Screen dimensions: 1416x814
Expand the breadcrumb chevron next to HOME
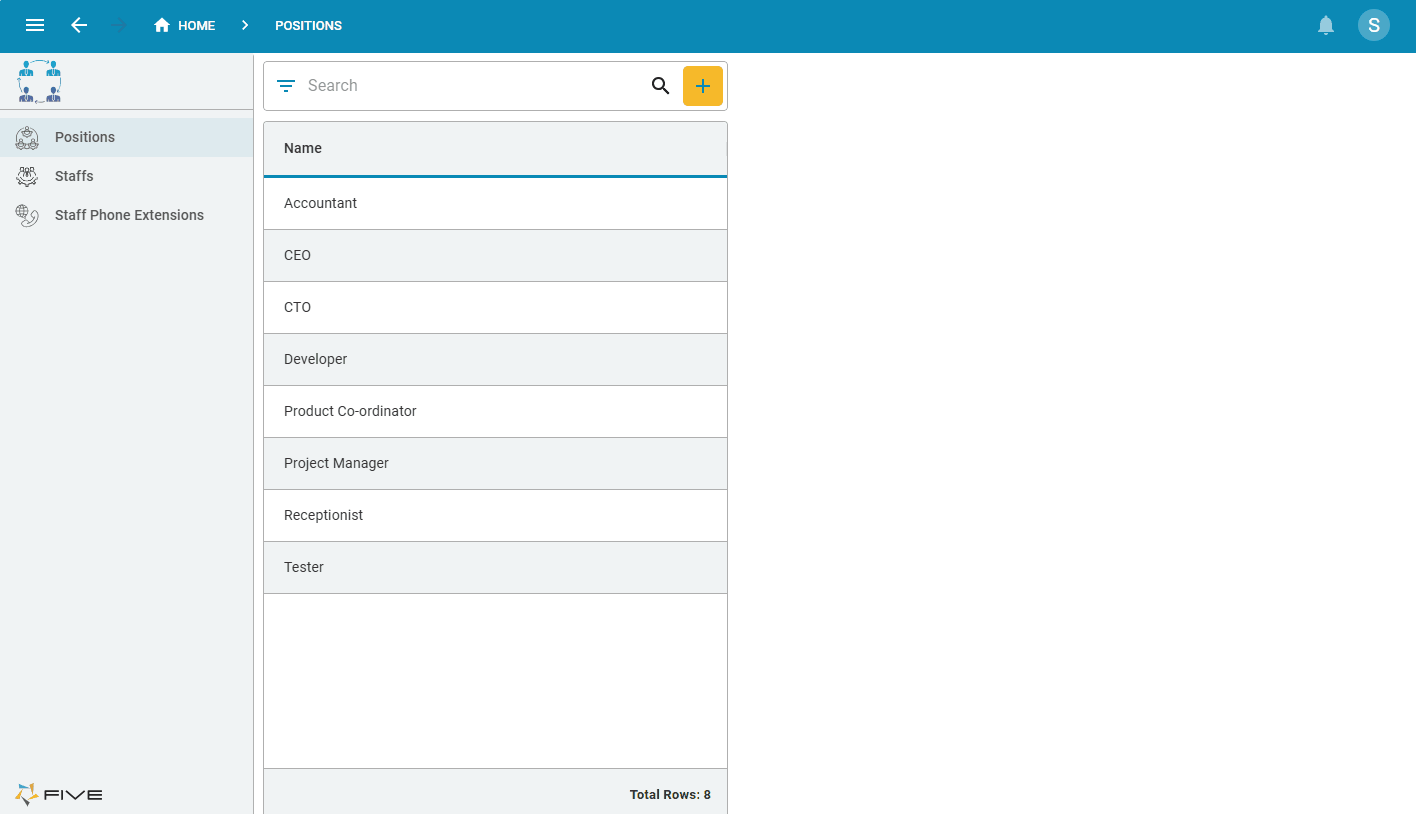point(245,25)
